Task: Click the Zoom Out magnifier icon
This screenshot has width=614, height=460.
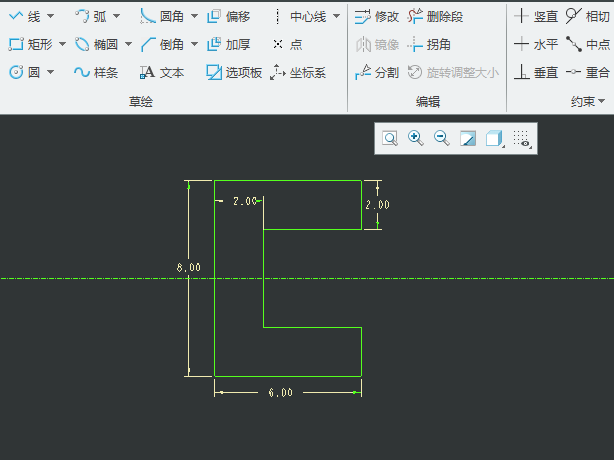Action: [x=442, y=138]
